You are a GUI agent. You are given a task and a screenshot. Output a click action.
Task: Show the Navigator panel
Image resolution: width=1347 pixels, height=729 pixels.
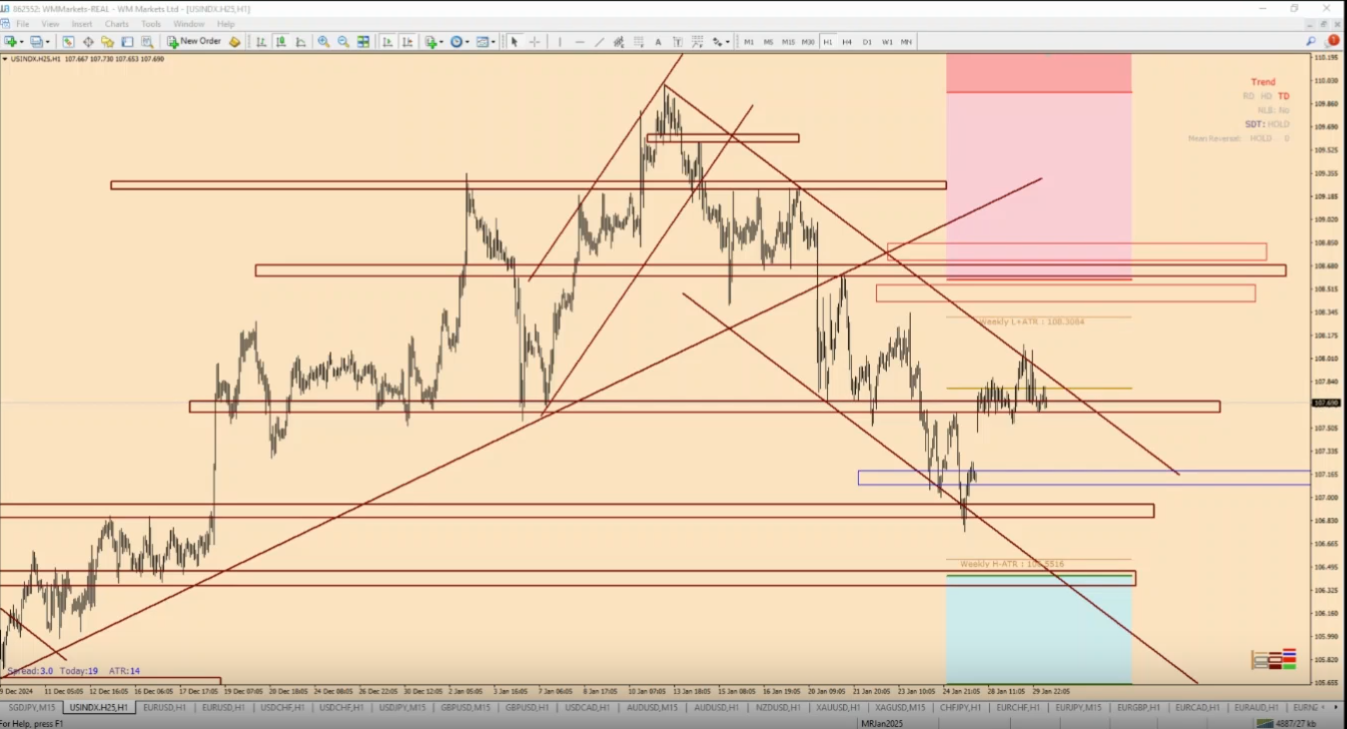pos(107,42)
